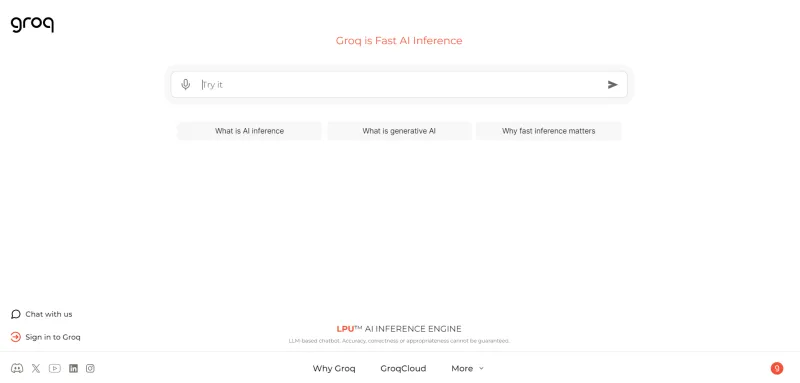Click the "LPU AI INFERENCE ENGINE" text
This screenshot has height=383, width=800.
pos(399,329)
